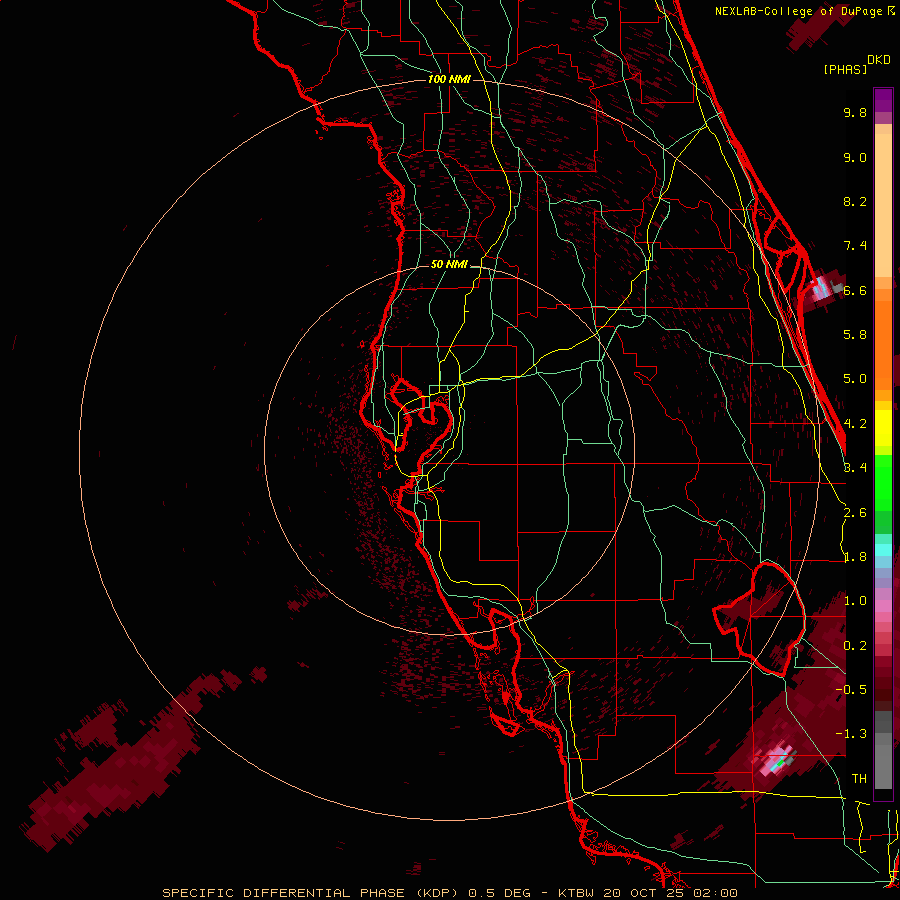
Task: Click the 4.2 value on the scale
Action: 855,424
